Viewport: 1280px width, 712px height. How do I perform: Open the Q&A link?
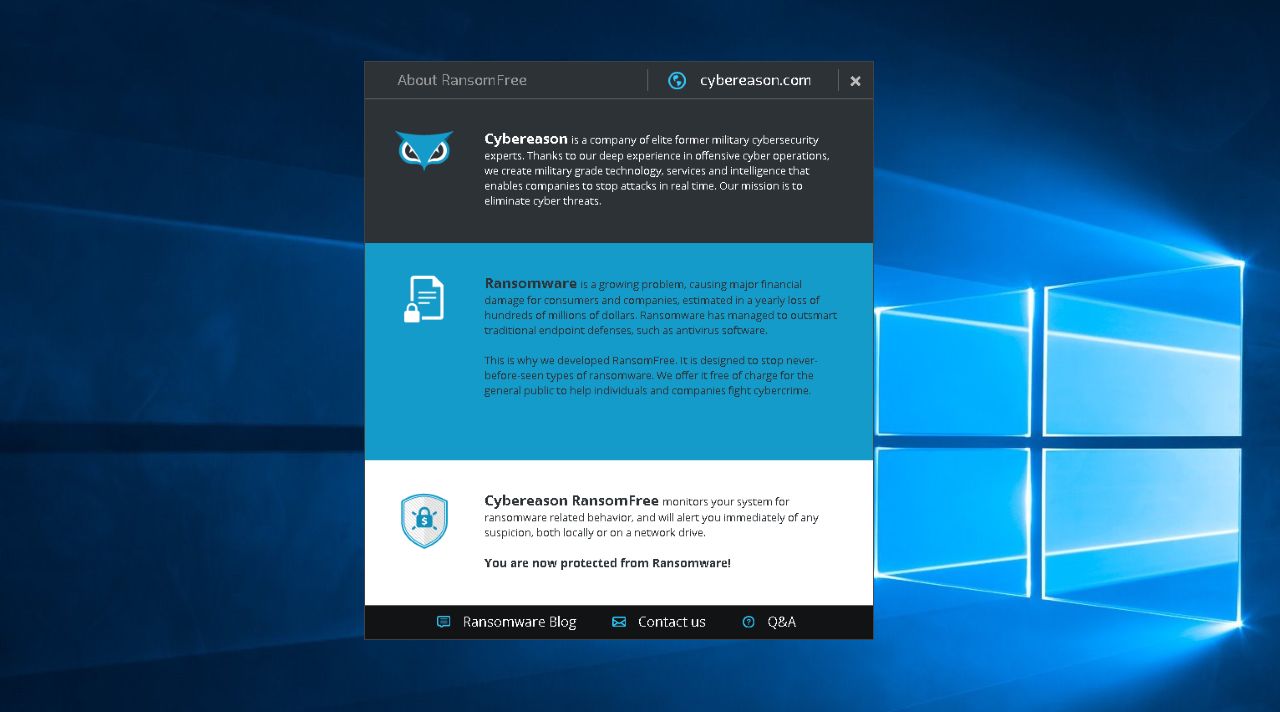point(781,622)
